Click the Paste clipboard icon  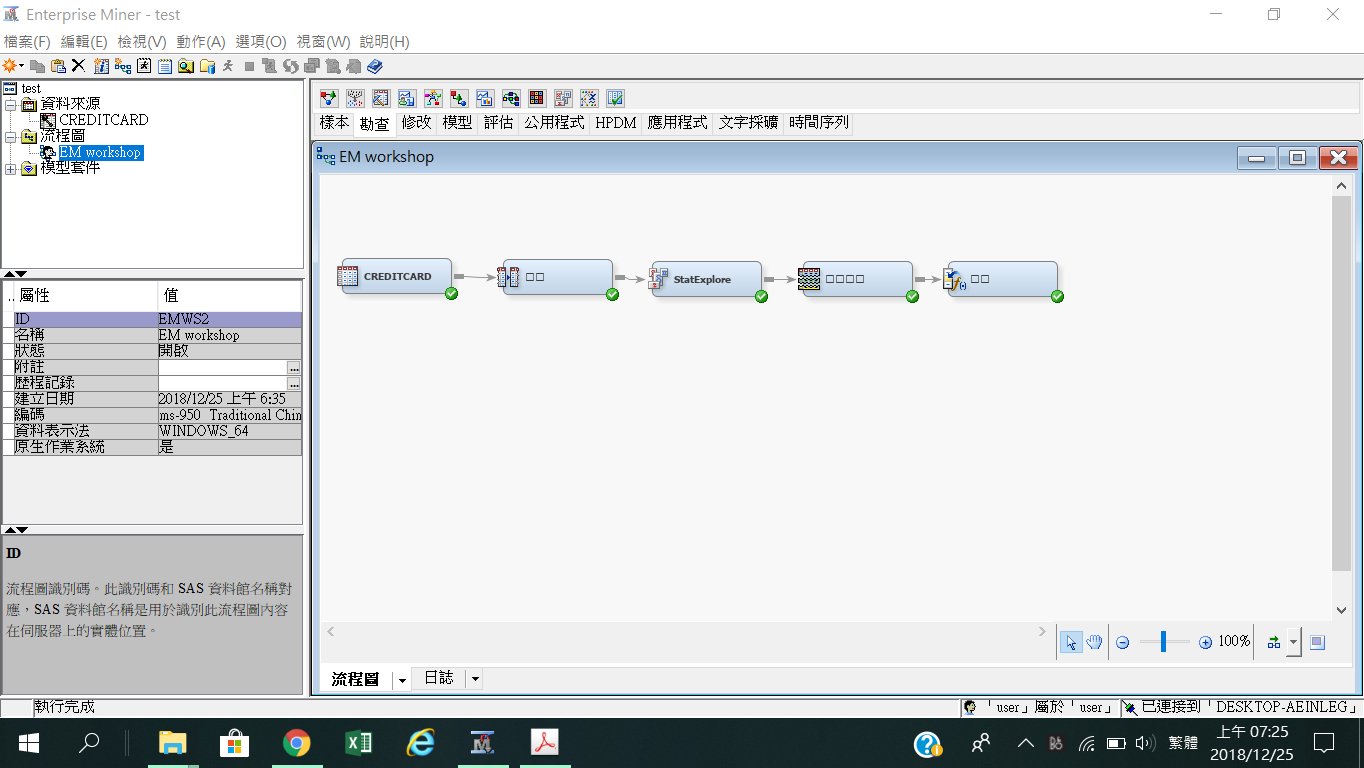58,66
